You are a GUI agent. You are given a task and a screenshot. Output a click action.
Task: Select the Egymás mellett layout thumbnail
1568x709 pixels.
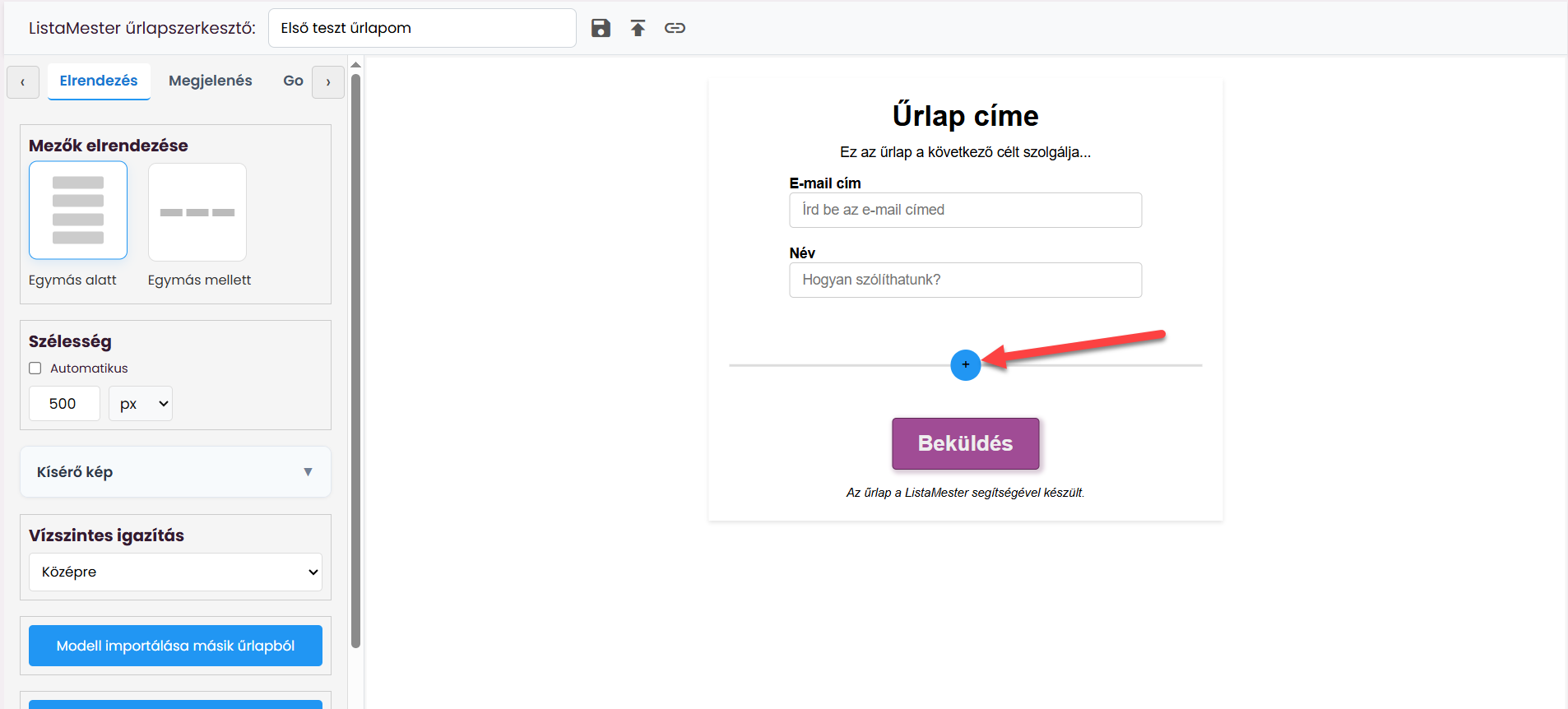197,212
